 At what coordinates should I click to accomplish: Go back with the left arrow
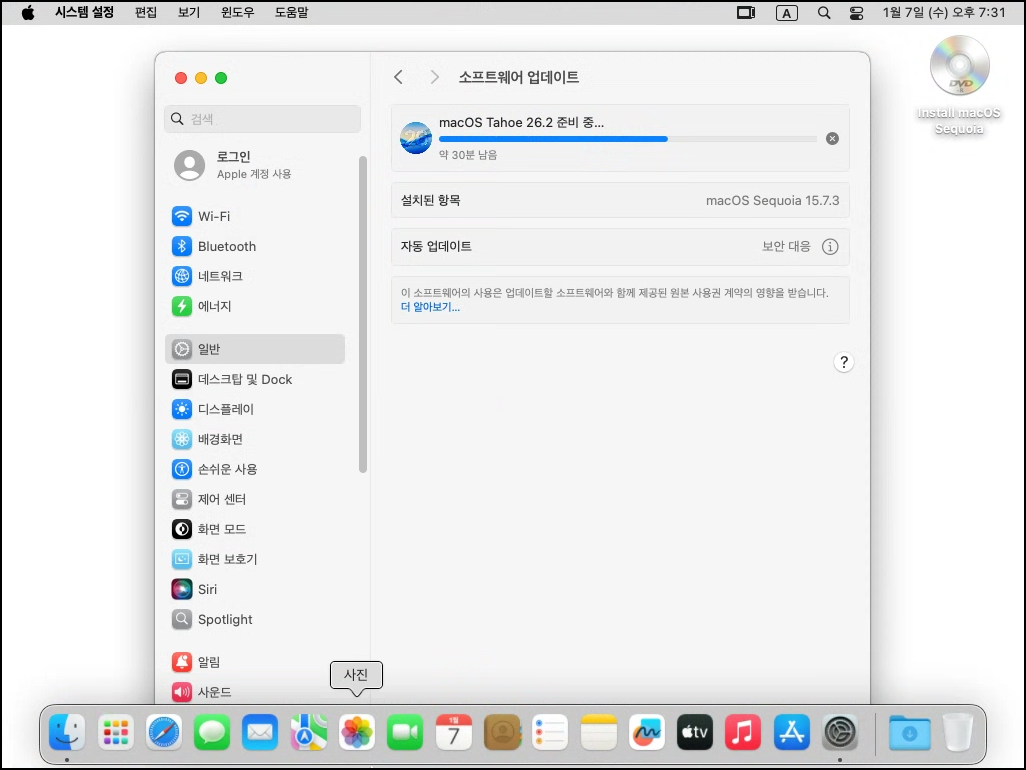click(x=398, y=77)
